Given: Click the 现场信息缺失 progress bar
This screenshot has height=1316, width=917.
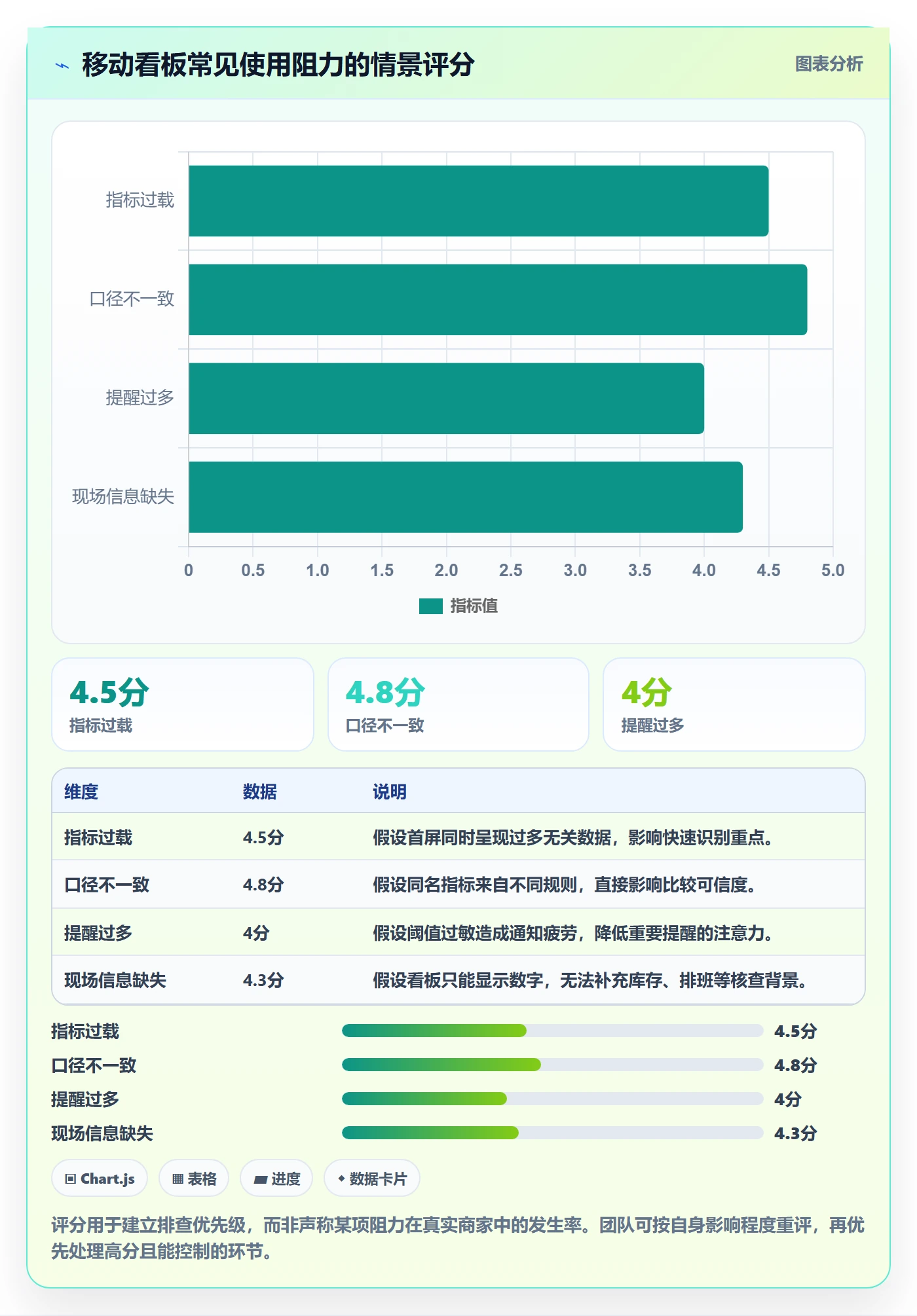Looking at the screenshot, I should pos(553,1133).
